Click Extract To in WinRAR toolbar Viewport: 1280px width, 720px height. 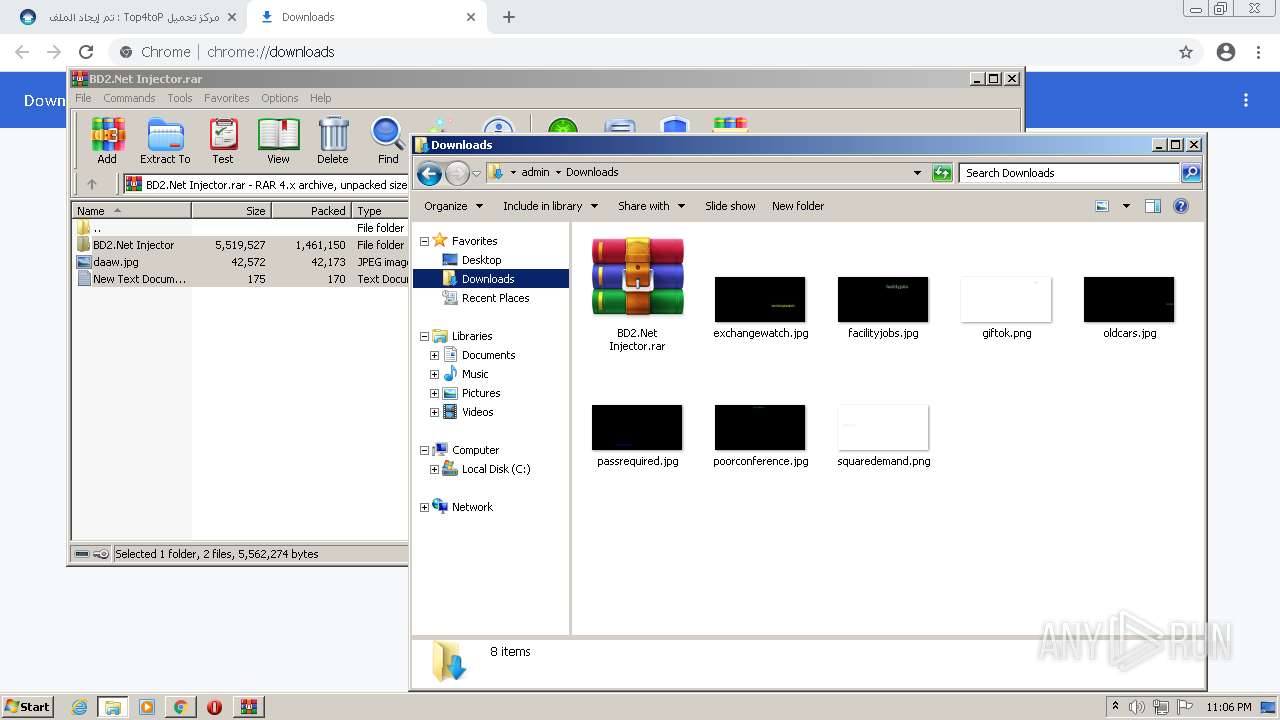click(x=165, y=141)
